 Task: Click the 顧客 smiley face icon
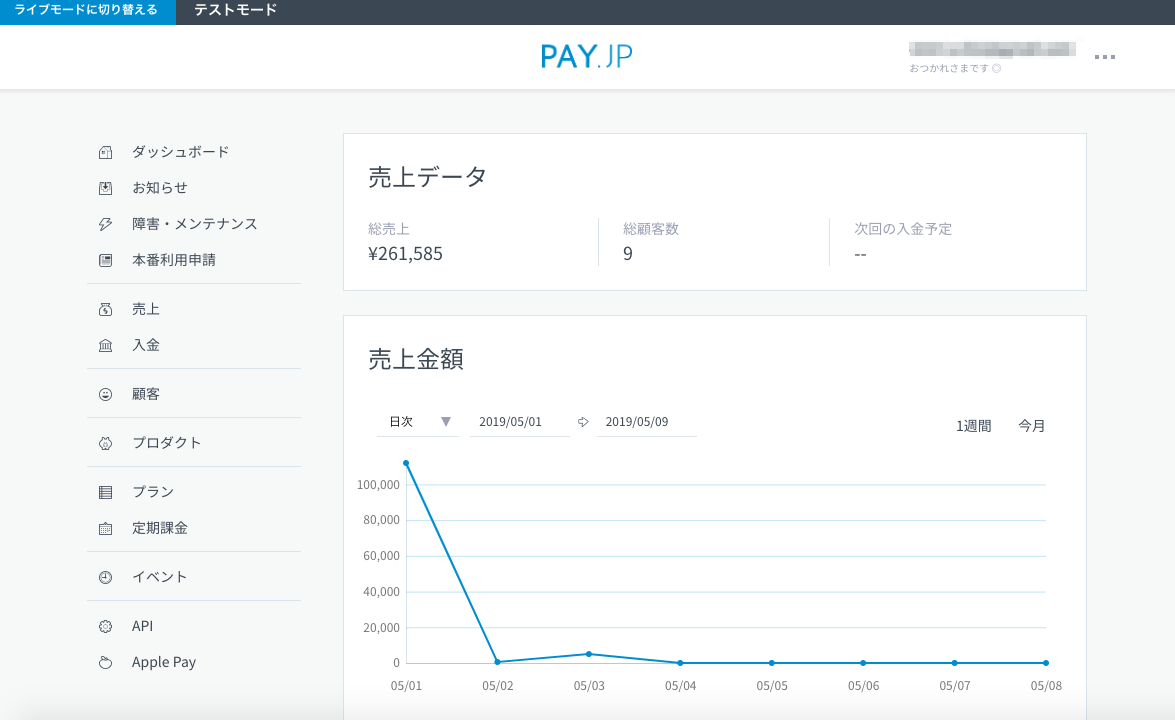(x=106, y=394)
